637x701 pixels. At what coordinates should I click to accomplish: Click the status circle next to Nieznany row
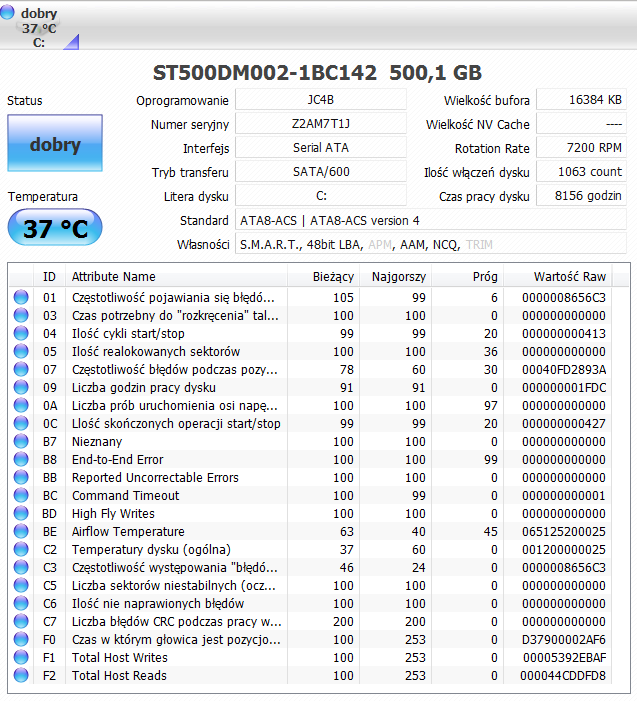pyautogui.click(x=21, y=441)
